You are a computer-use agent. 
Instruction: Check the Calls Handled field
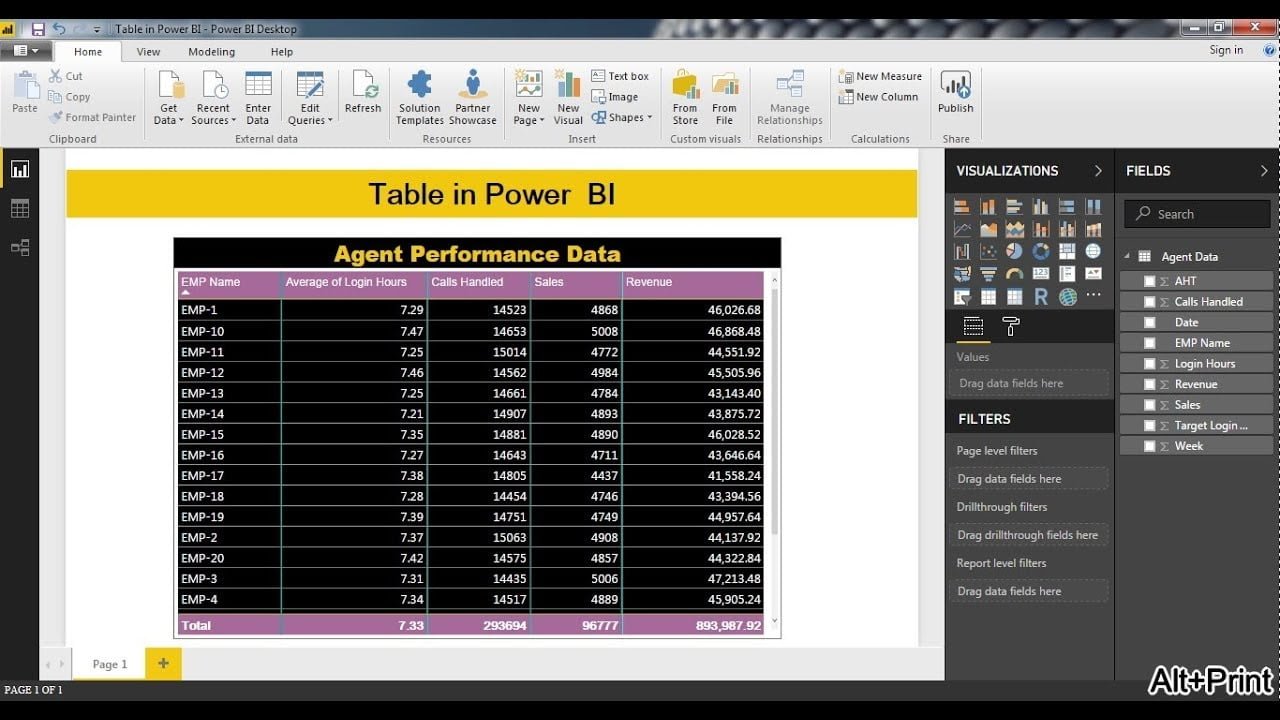pos(1150,302)
